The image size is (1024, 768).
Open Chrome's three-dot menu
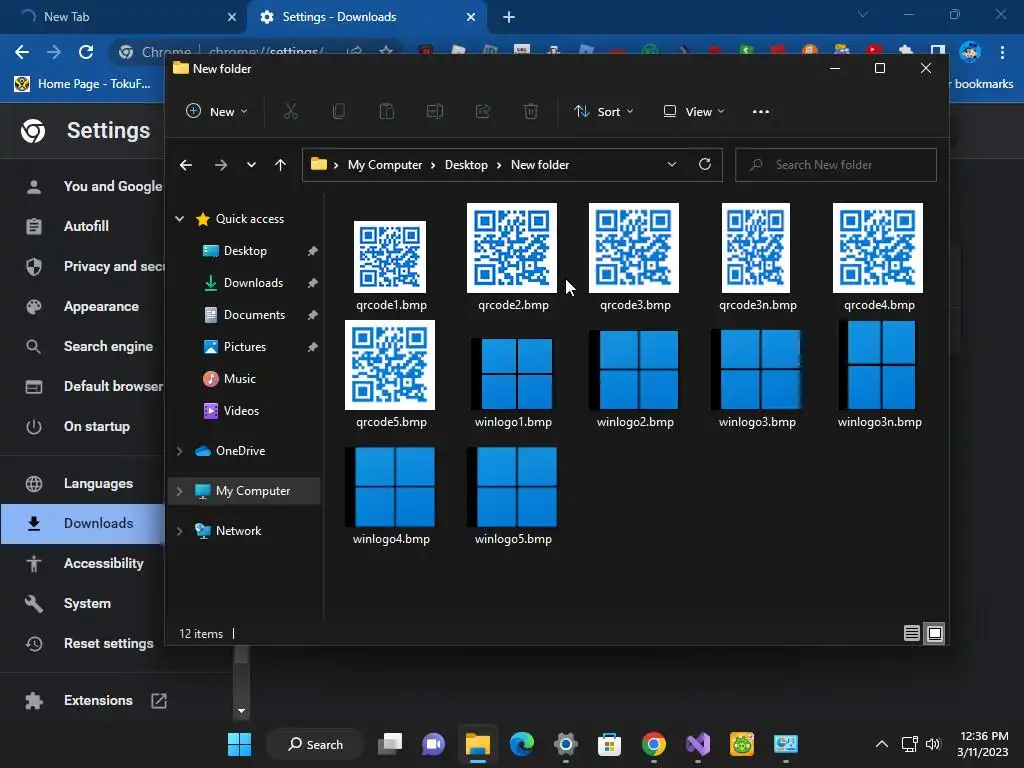click(x=1002, y=52)
